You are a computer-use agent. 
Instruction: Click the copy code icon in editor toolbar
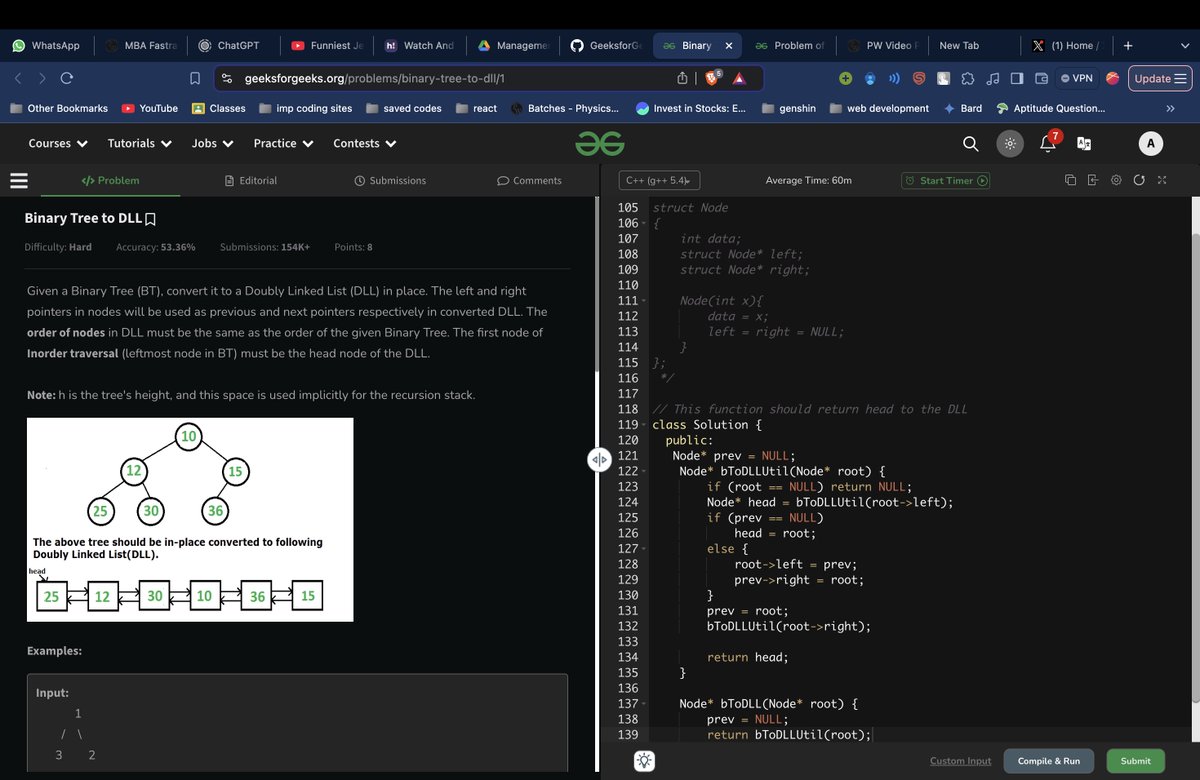pos(1071,180)
